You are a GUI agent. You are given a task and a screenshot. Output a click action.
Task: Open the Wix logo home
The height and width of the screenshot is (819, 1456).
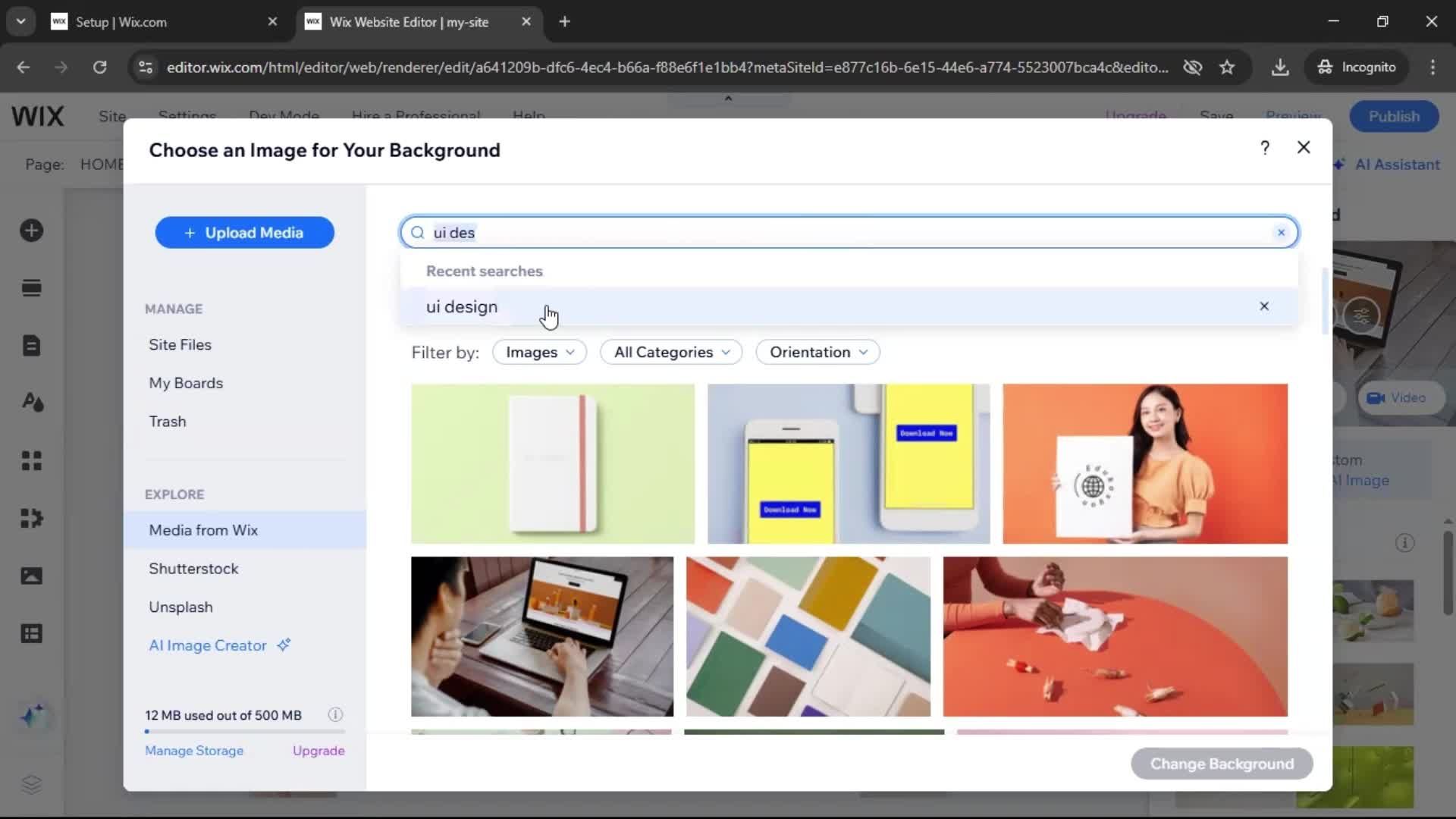38,116
